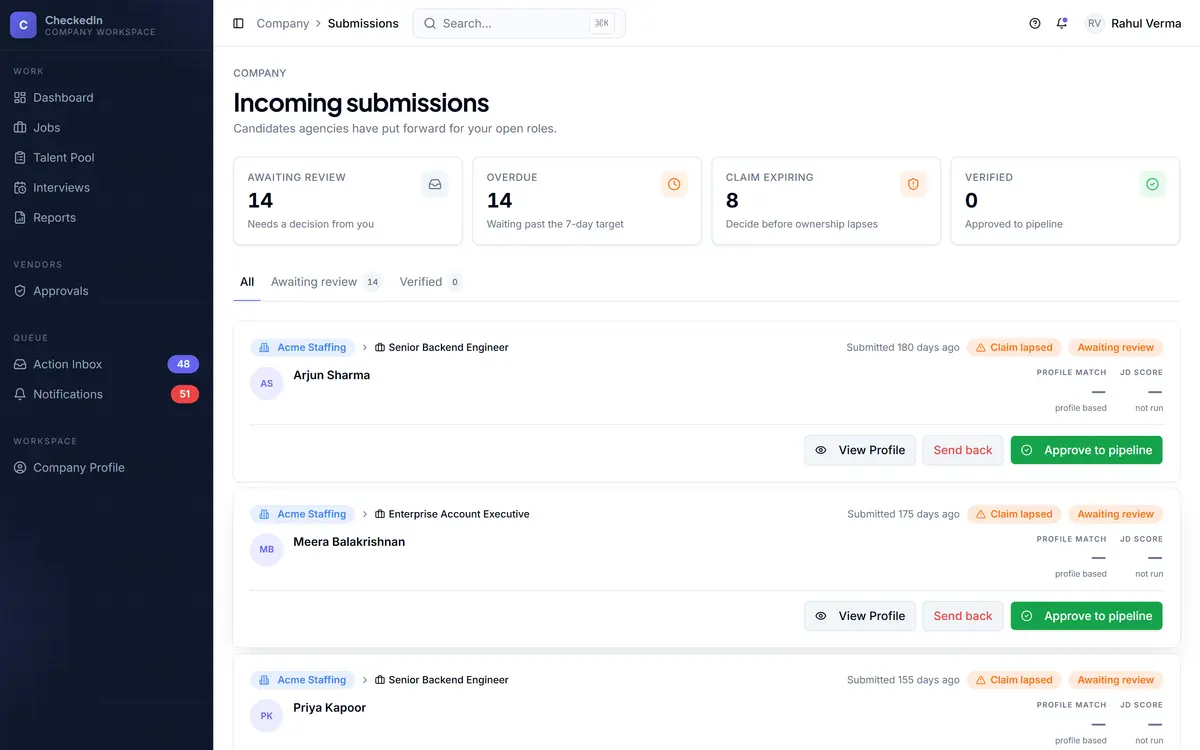Image resolution: width=1200 pixels, height=750 pixels.
Task: Send back Meera Balakrishnan's submission
Action: pyautogui.click(x=963, y=616)
